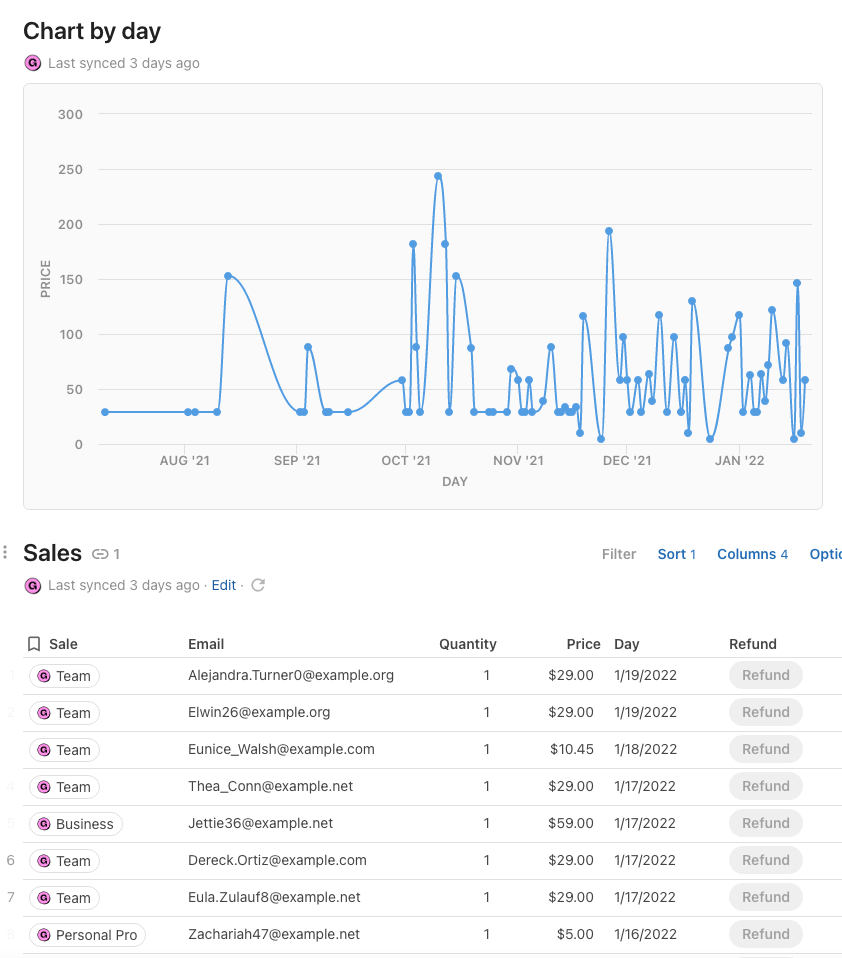The height and width of the screenshot is (958, 842).
Task: Open the Sort 1 settings
Action: click(x=676, y=554)
